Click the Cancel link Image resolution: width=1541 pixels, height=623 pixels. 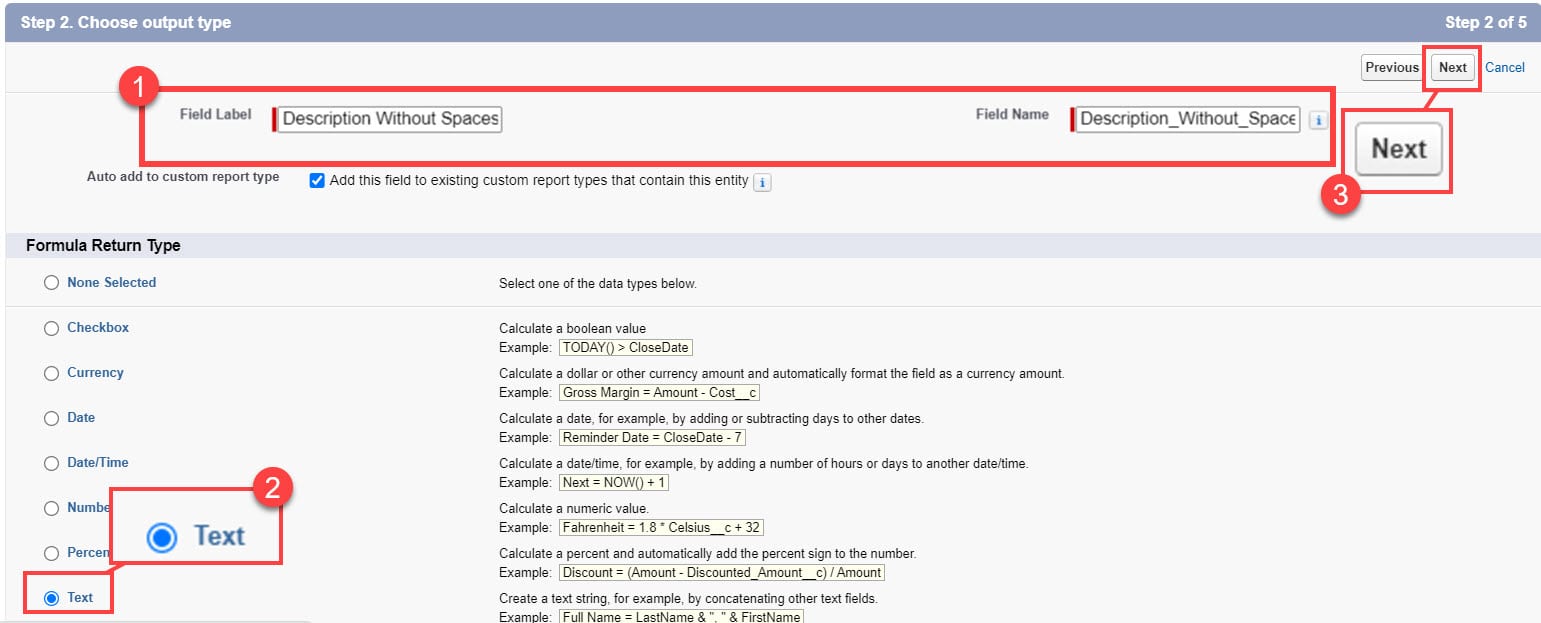[1505, 67]
